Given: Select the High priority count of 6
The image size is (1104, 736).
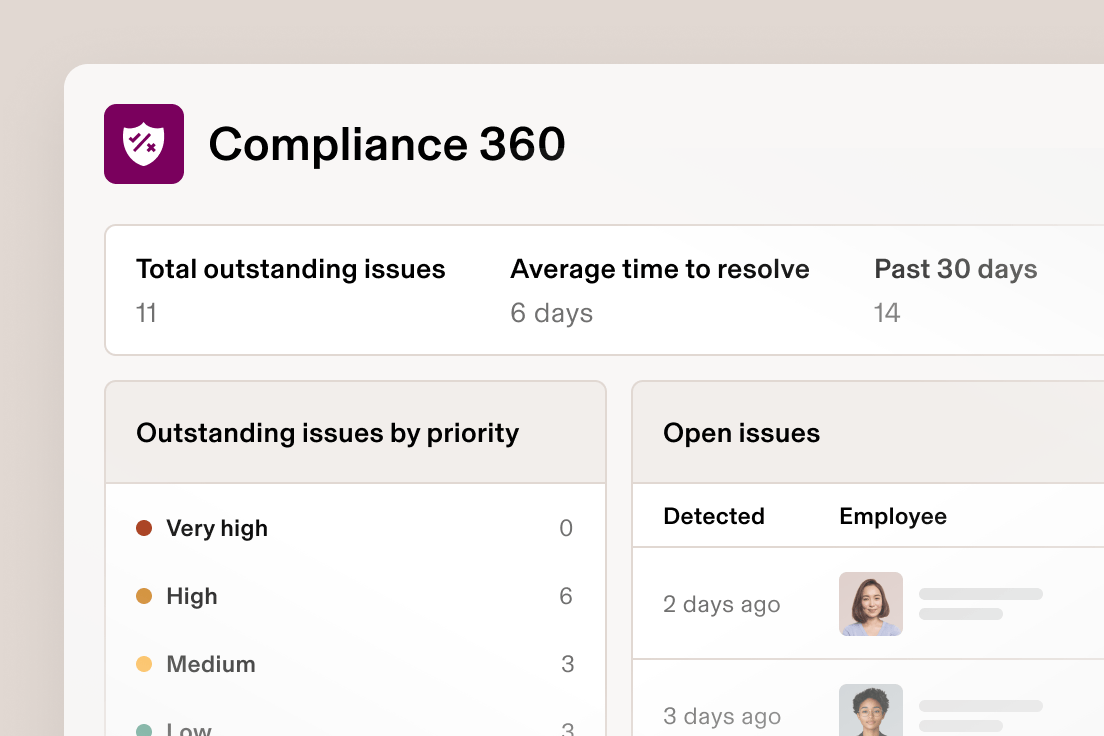Looking at the screenshot, I should click(566, 596).
